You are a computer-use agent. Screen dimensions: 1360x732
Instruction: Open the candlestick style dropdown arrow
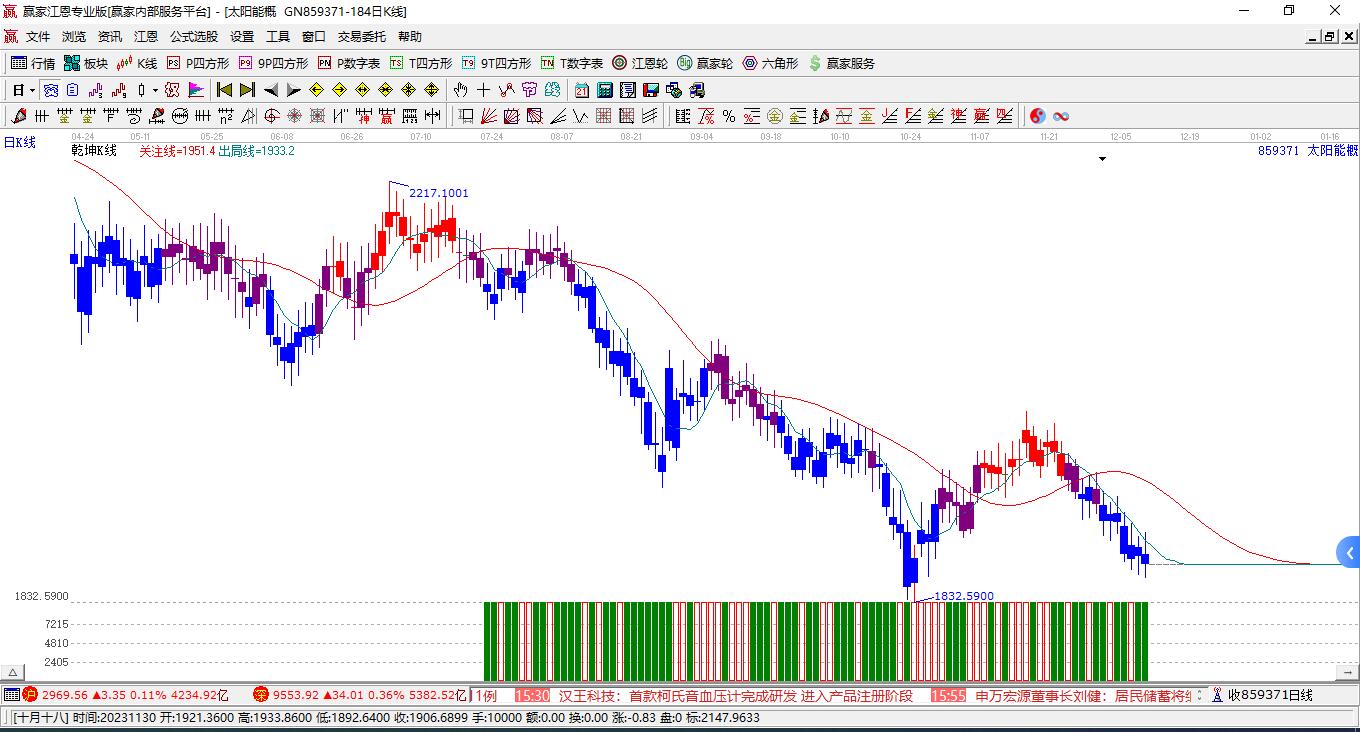155,90
